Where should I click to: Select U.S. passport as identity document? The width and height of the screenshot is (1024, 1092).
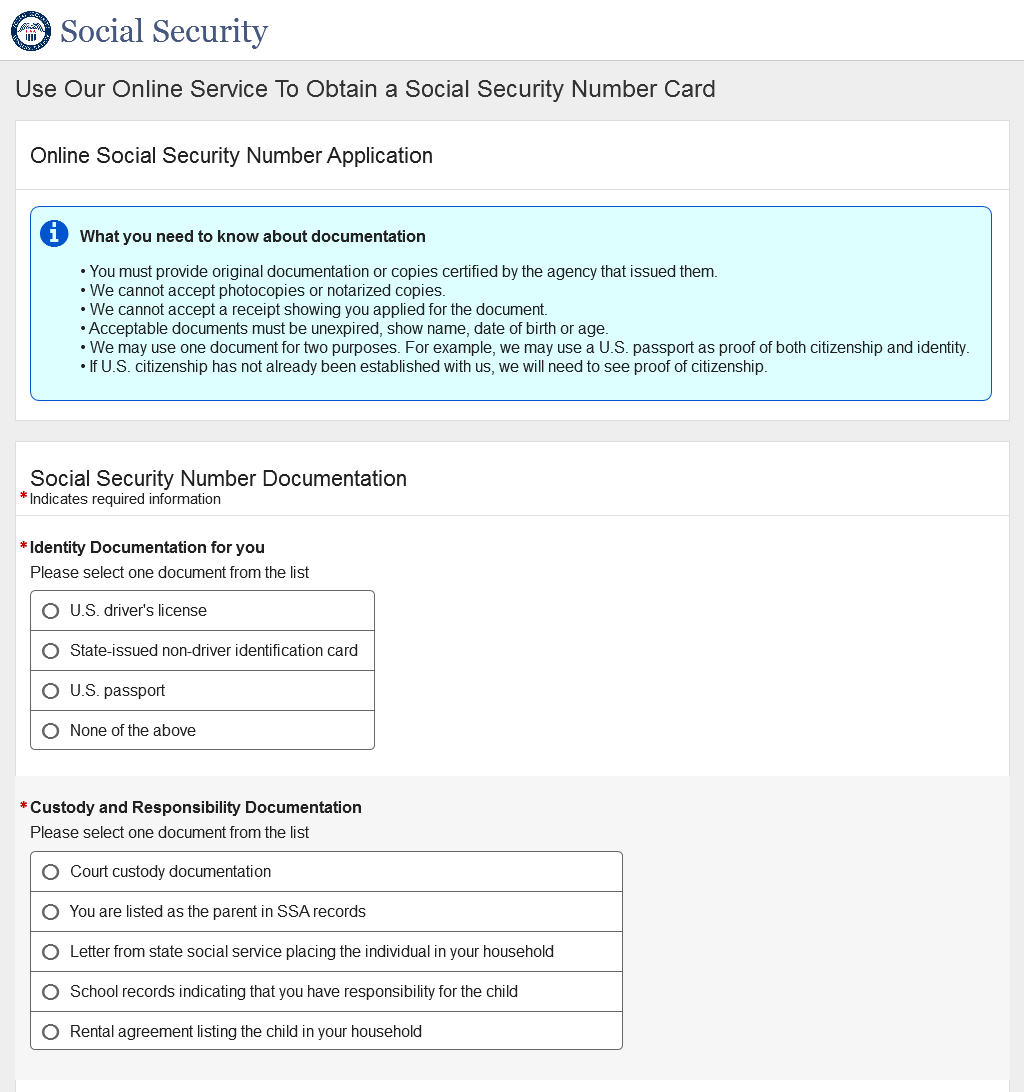pyautogui.click(x=51, y=691)
